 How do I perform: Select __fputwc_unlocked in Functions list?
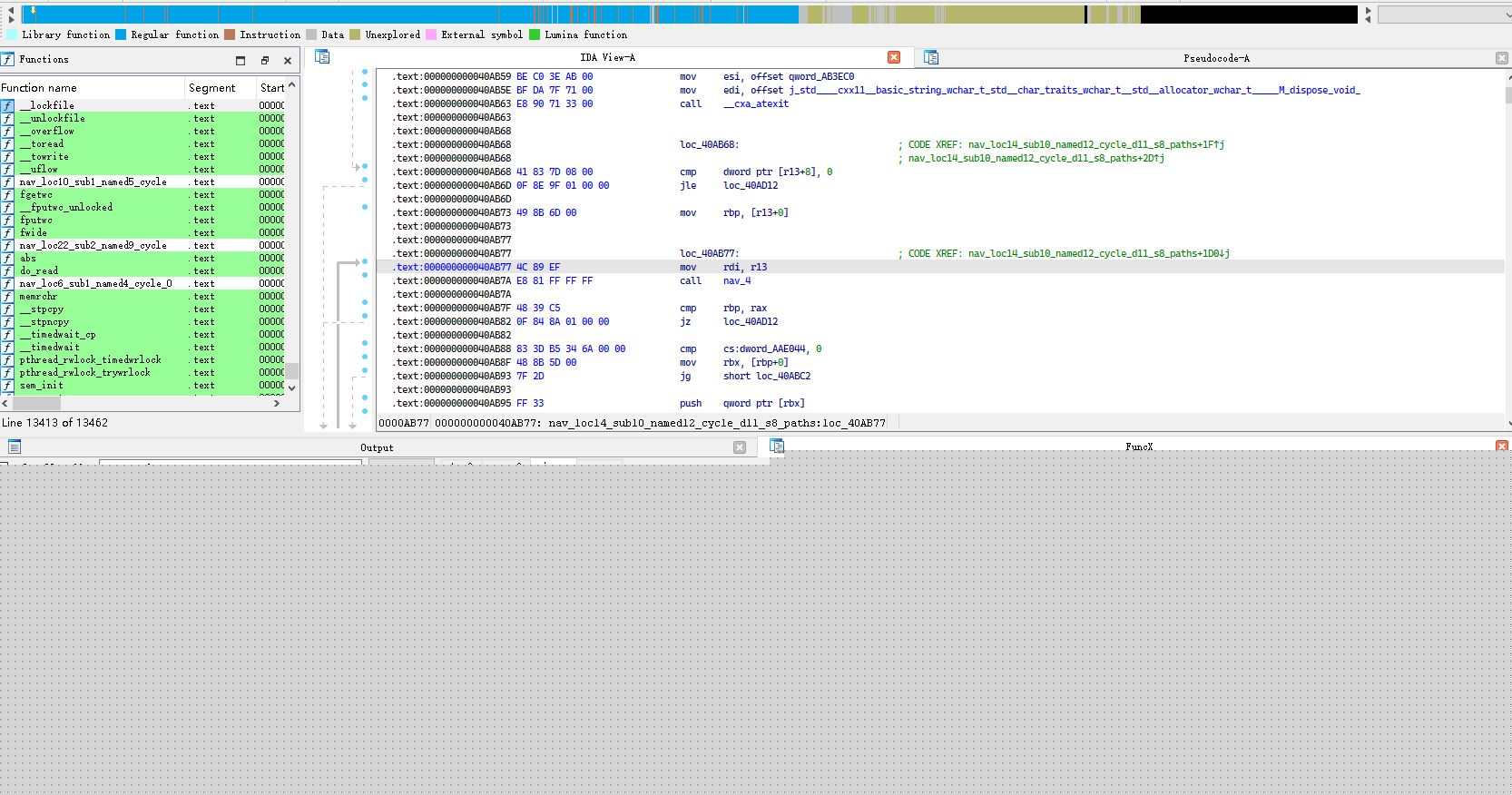tap(142, 207)
